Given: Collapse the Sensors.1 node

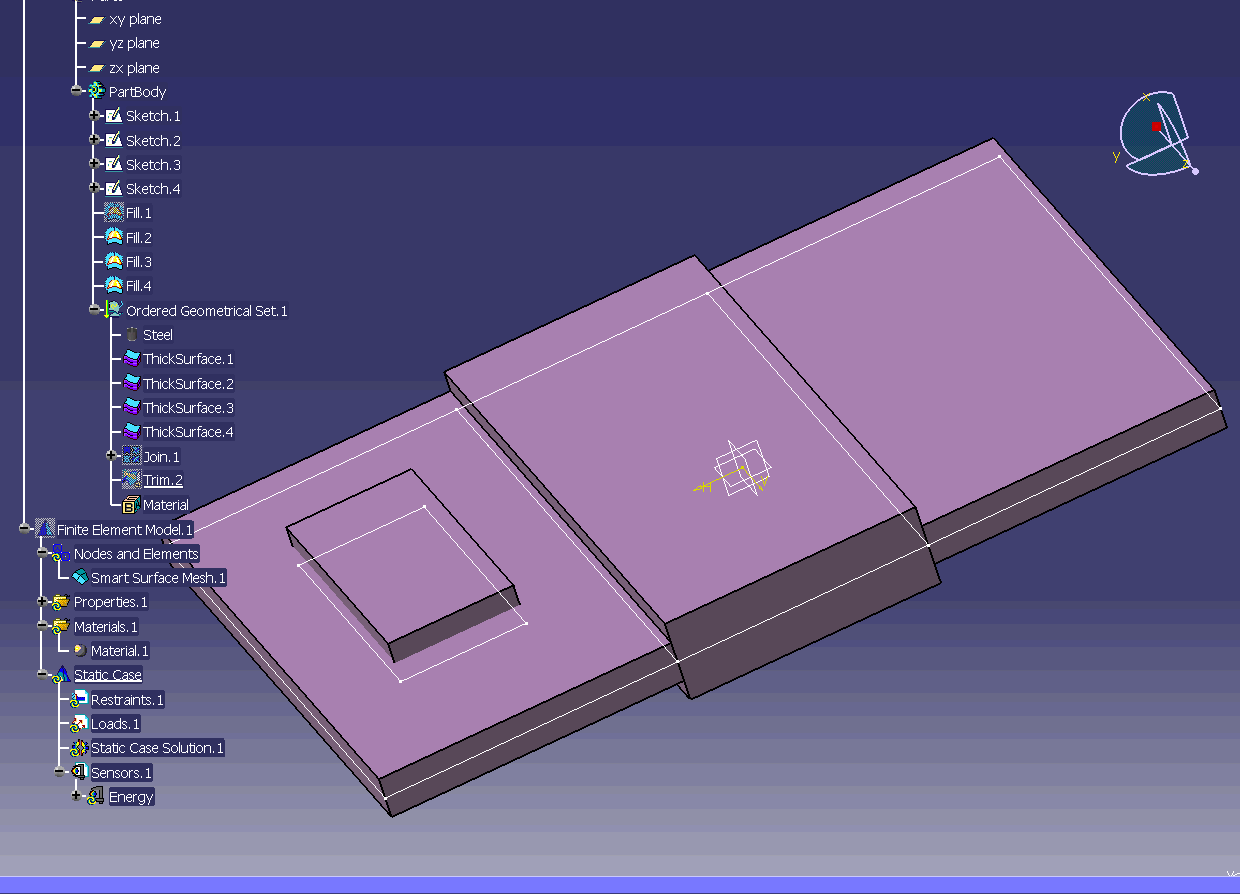Looking at the screenshot, I should click(59, 772).
